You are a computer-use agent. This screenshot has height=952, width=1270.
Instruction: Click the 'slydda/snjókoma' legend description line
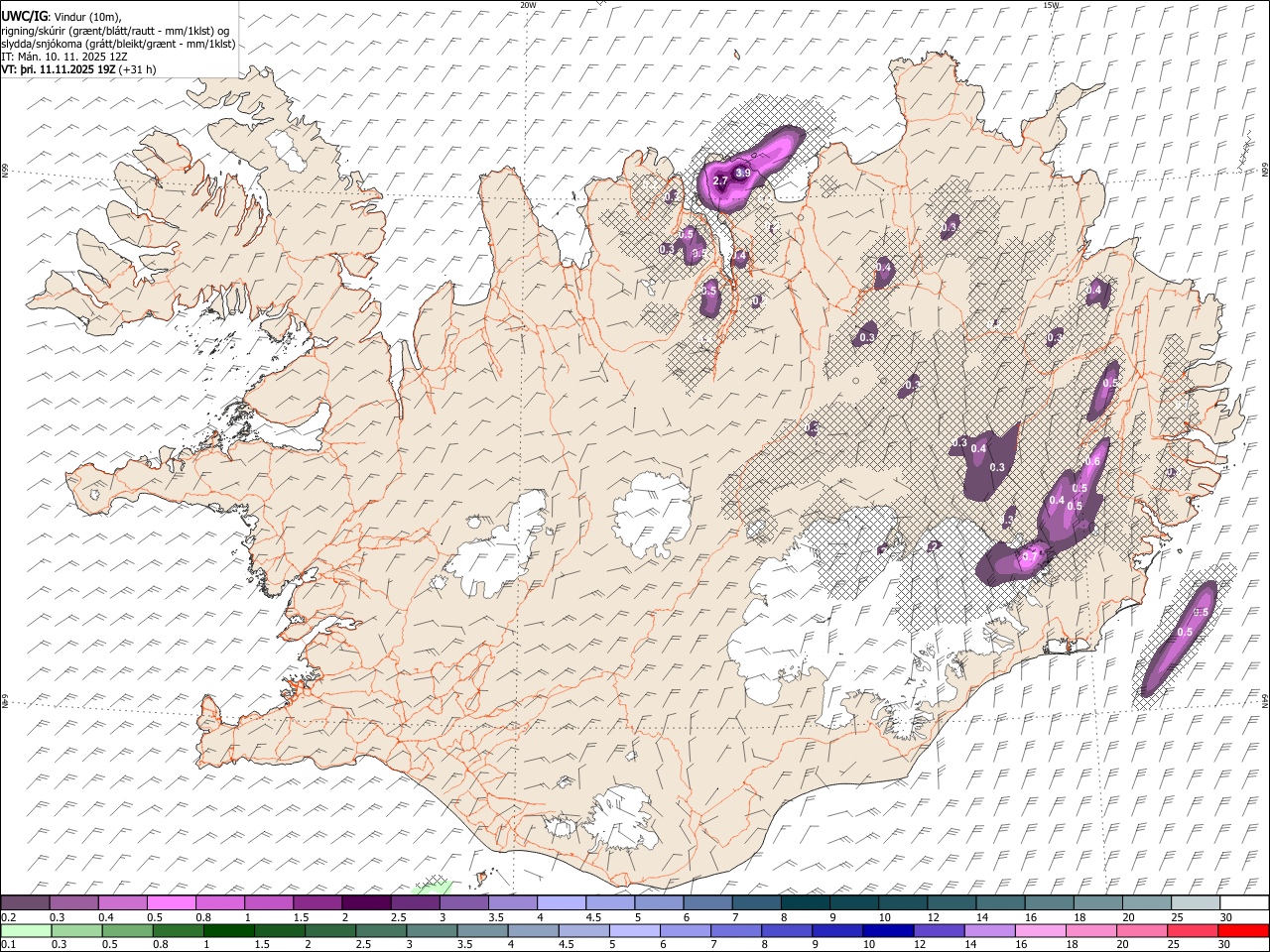[x=118, y=44]
